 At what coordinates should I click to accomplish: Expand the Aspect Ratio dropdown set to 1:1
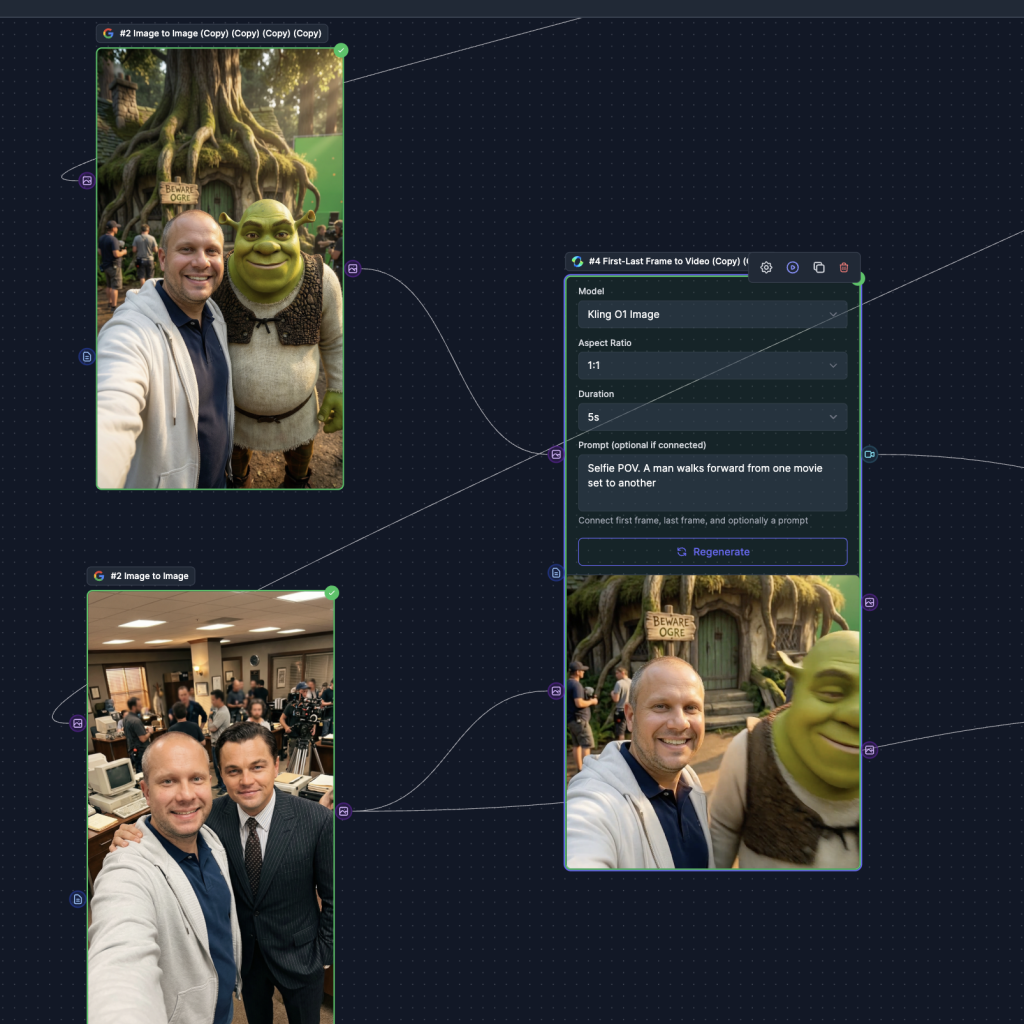coord(712,365)
